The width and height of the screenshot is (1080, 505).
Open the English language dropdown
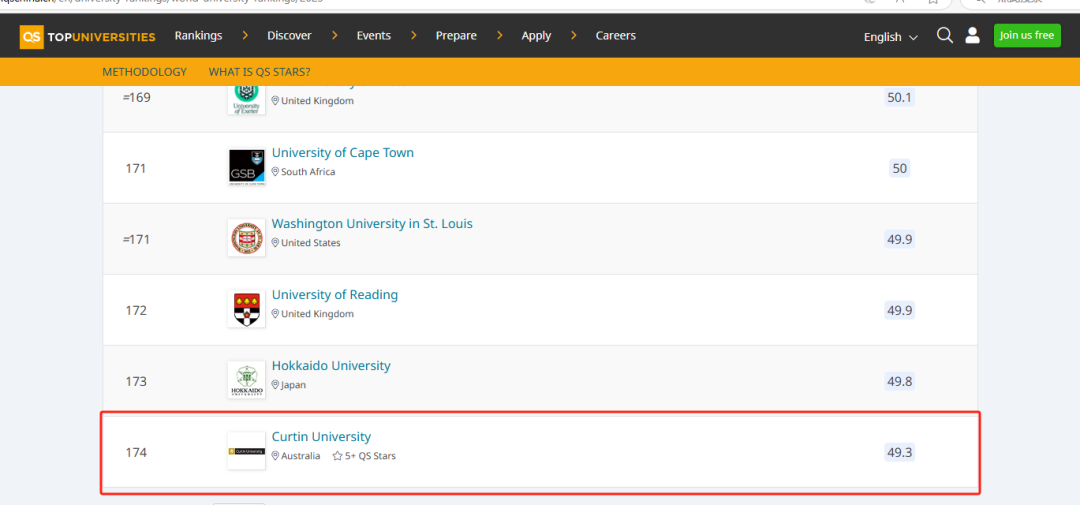890,37
